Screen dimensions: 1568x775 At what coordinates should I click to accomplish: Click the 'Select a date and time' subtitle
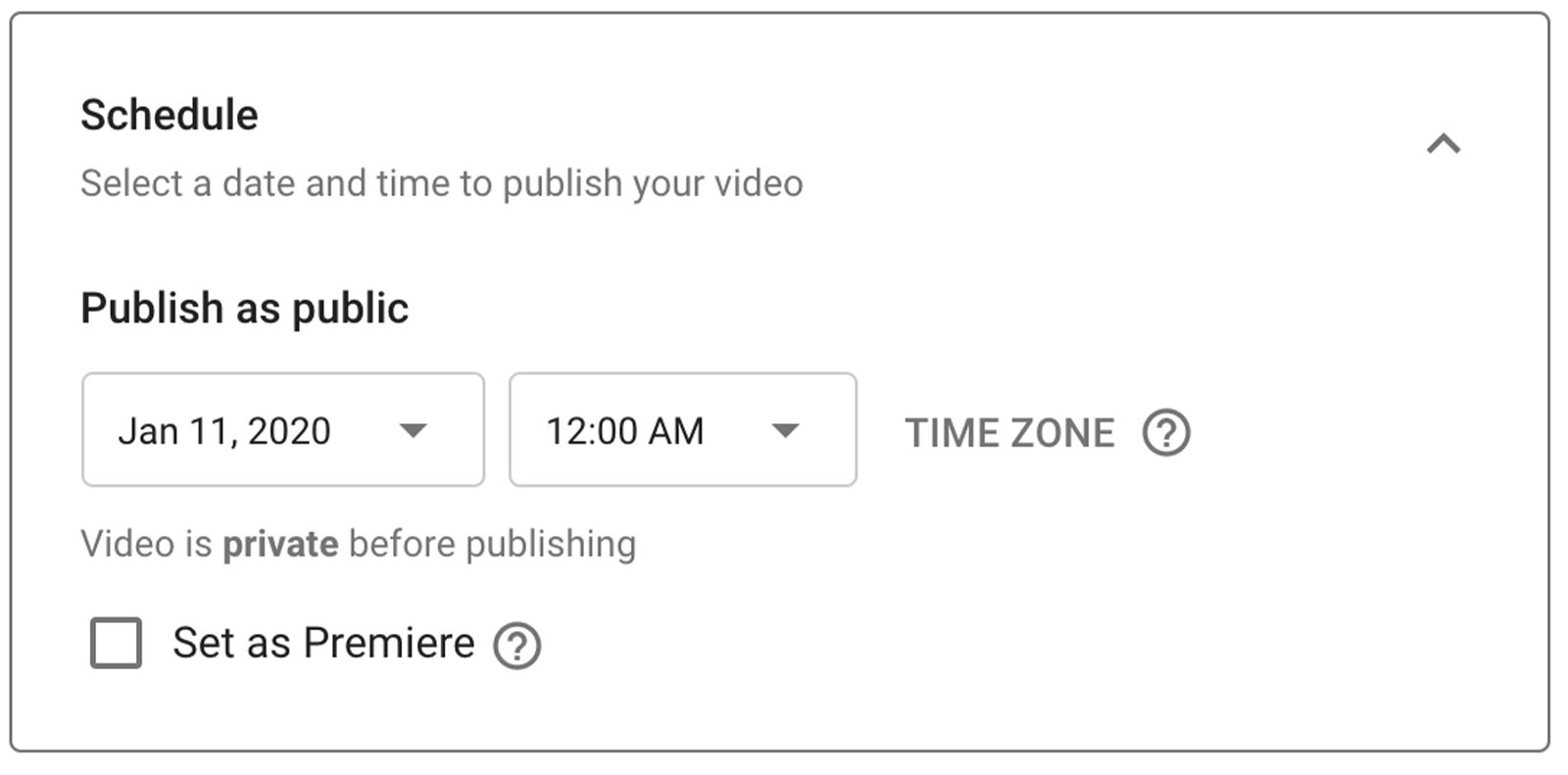(441, 183)
